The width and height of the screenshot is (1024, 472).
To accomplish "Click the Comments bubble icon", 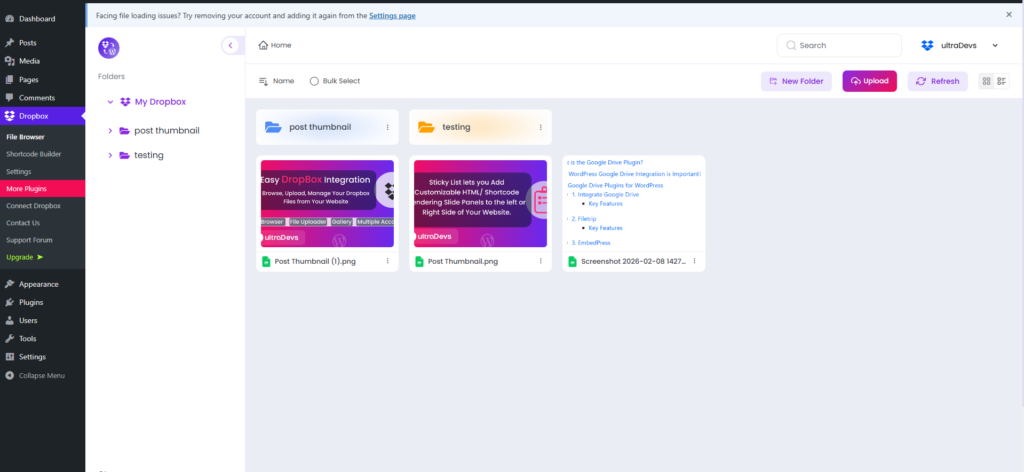I will click(x=10, y=98).
